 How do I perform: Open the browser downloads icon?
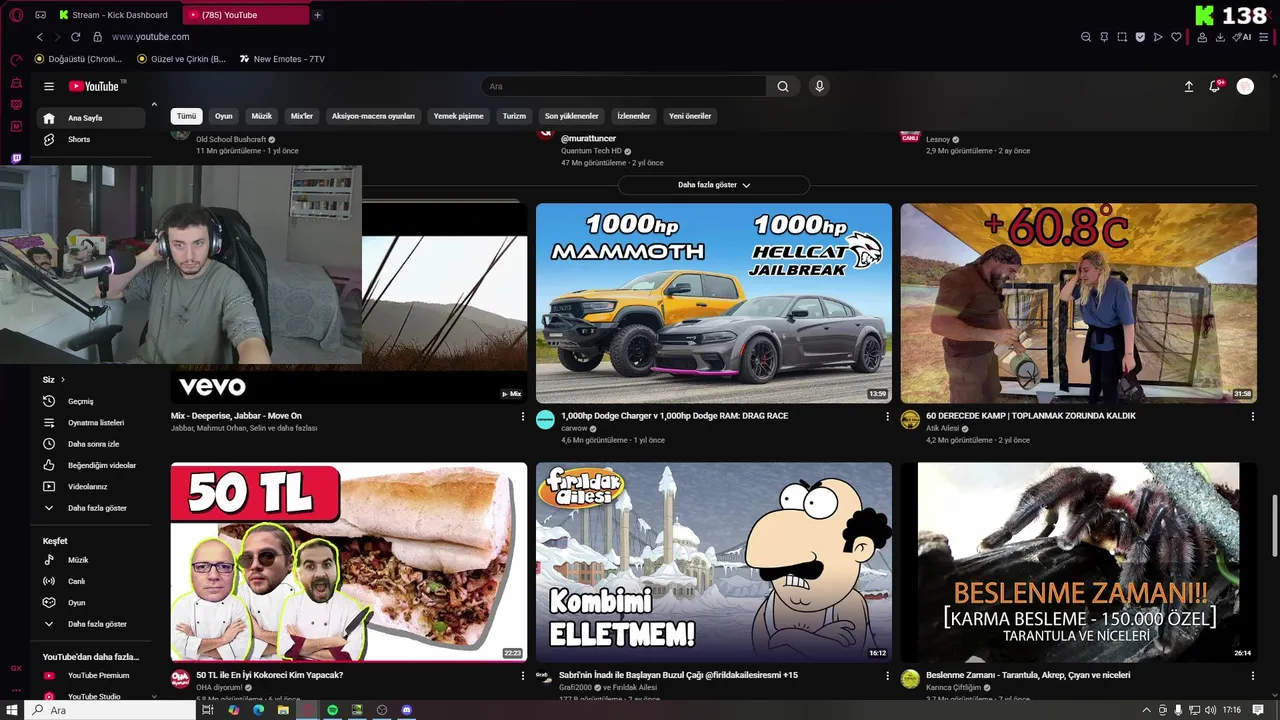click(1220, 37)
